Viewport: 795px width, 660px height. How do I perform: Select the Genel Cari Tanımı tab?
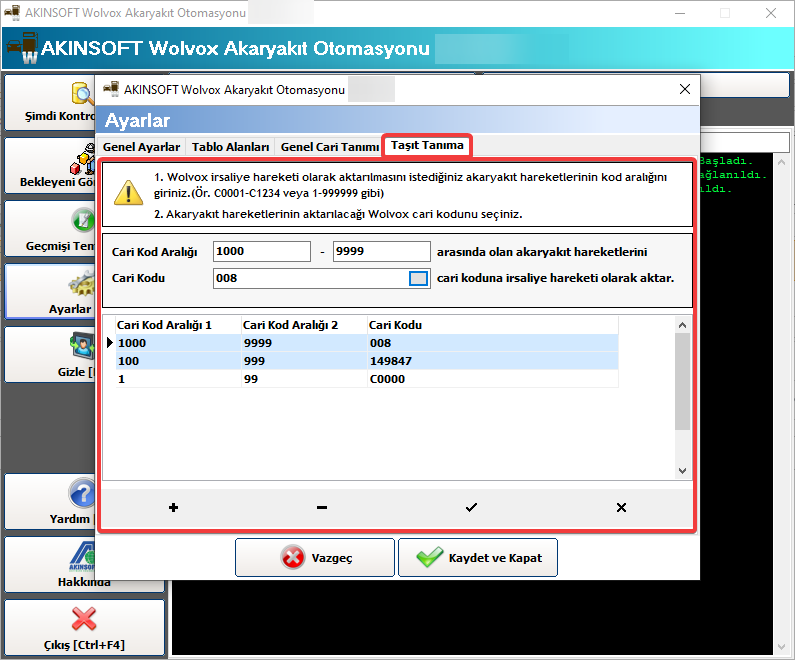click(x=329, y=147)
